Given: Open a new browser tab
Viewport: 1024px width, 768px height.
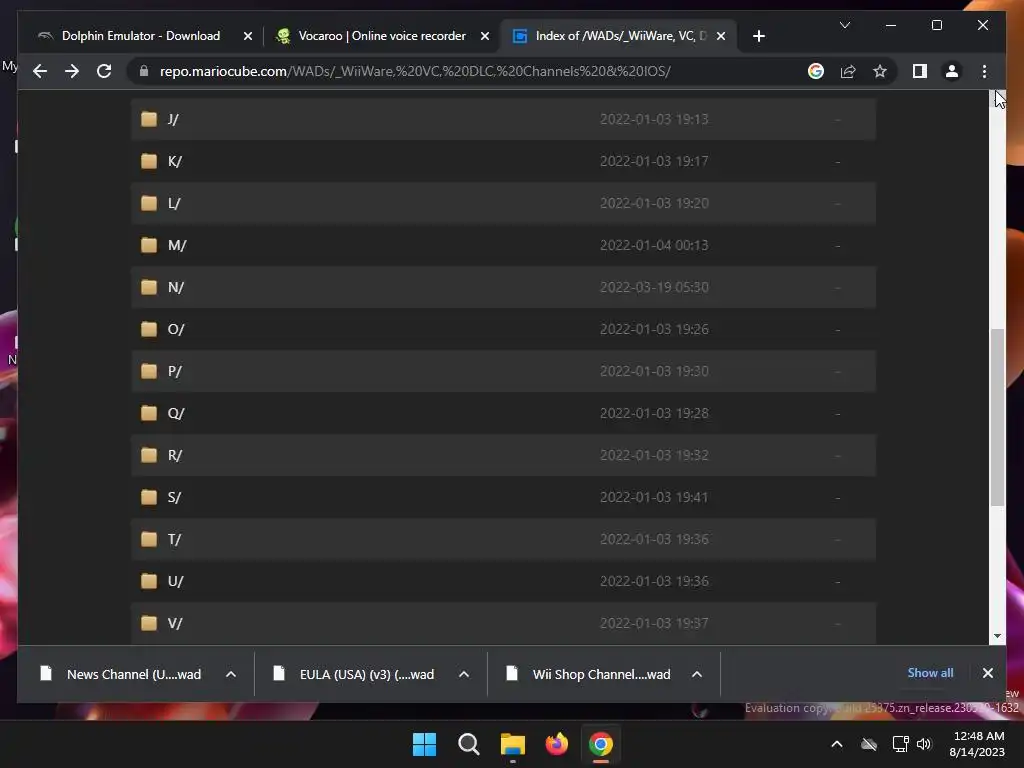Looking at the screenshot, I should point(758,36).
